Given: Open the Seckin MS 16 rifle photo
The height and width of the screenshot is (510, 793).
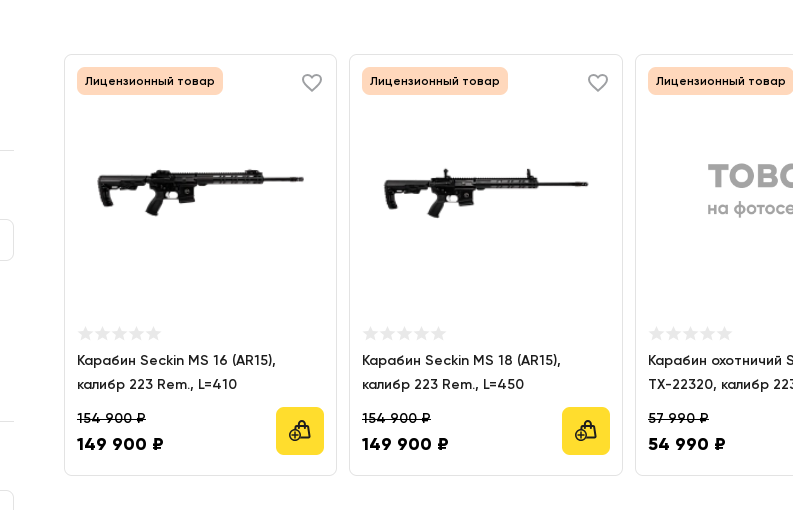Looking at the screenshot, I should click(x=200, y=188).
